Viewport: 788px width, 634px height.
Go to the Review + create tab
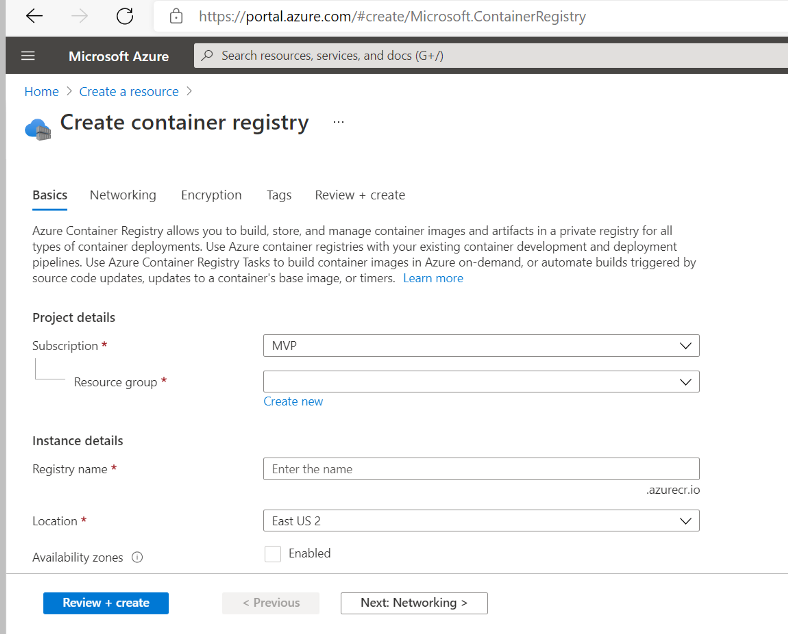[360, 195]
